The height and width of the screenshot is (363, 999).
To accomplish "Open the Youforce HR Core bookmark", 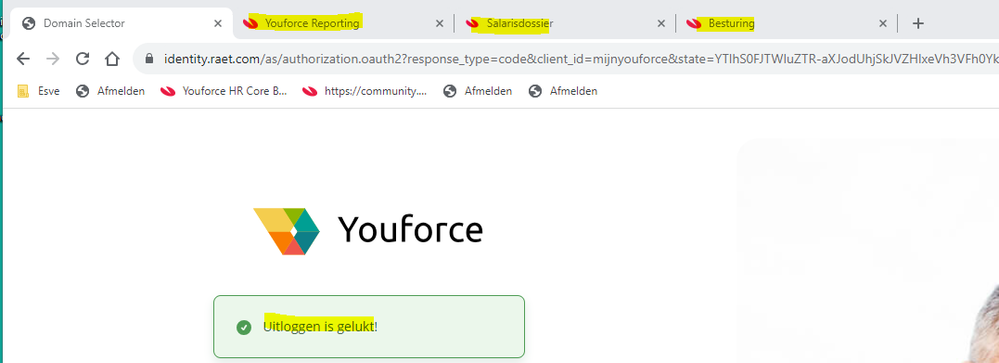I will pyautogui.click(x=224, y=91).
